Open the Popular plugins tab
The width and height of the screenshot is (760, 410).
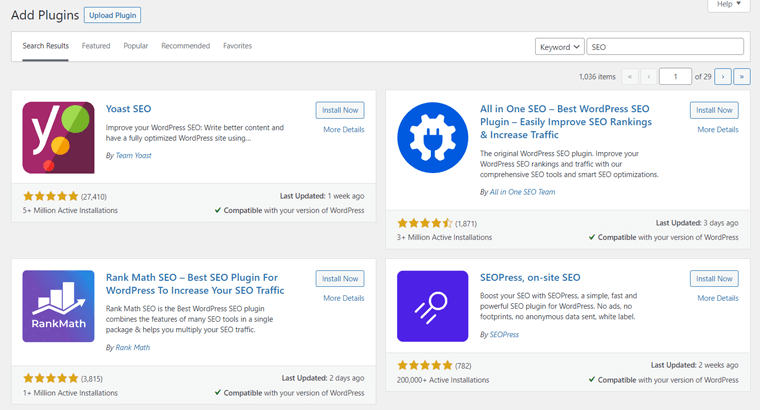coord(136,46)
